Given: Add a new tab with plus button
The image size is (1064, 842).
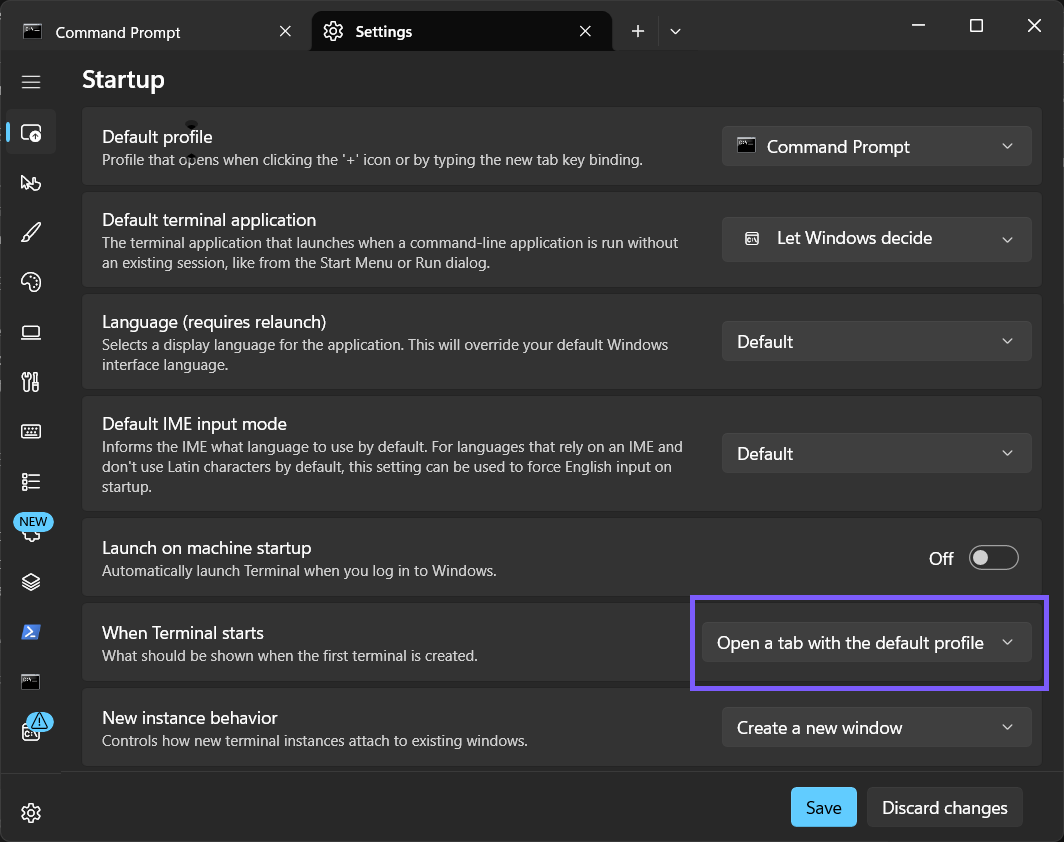Looking at the screenshot, I should (638, 31).
